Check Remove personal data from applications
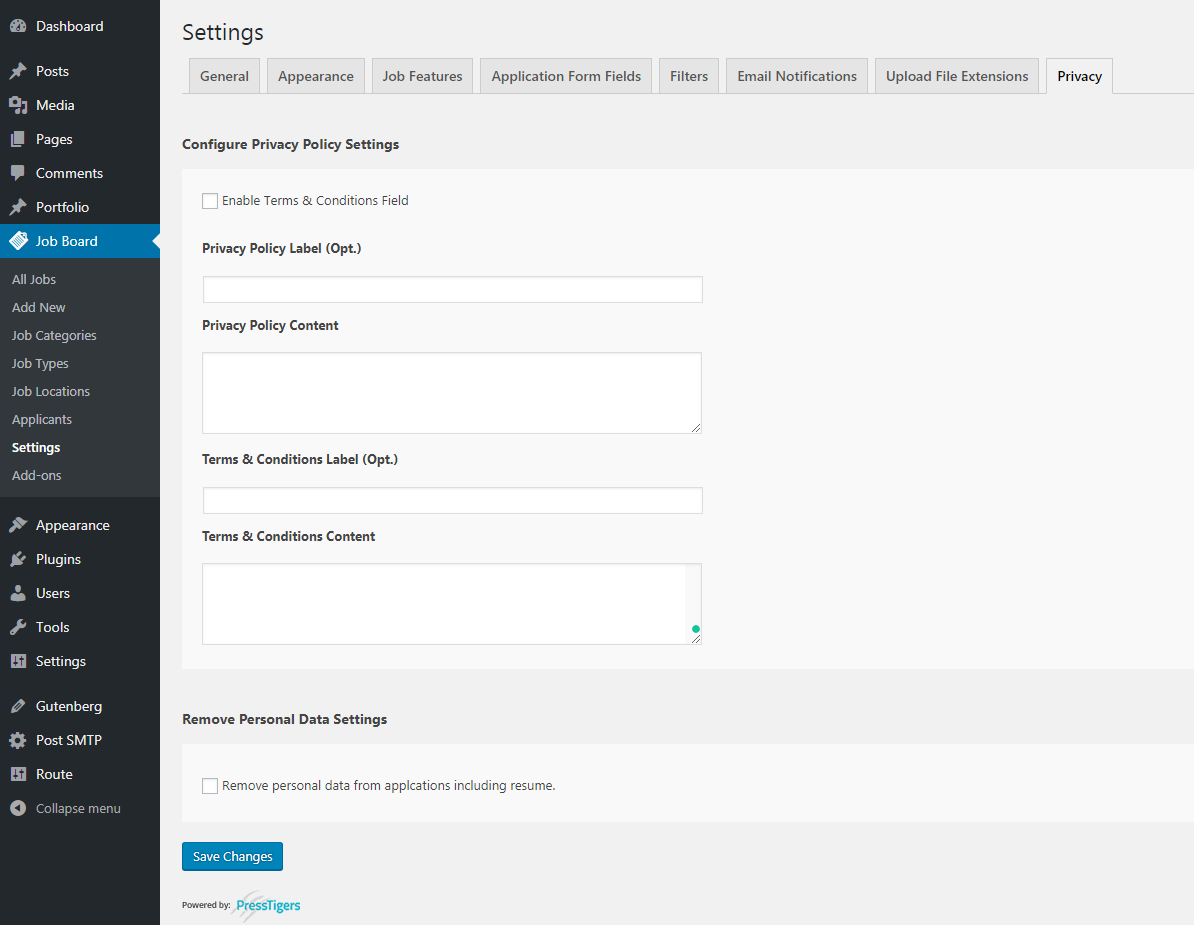The image size is (1194, 925). (x=210, y=786)
